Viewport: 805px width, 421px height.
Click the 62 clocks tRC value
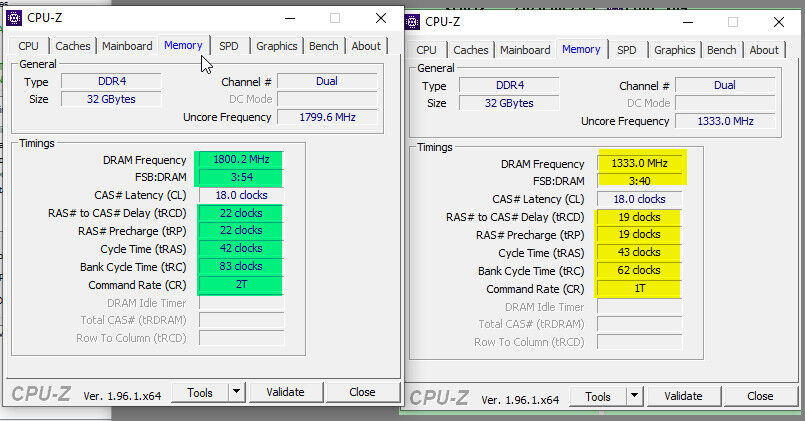click(x=639, y=271)
